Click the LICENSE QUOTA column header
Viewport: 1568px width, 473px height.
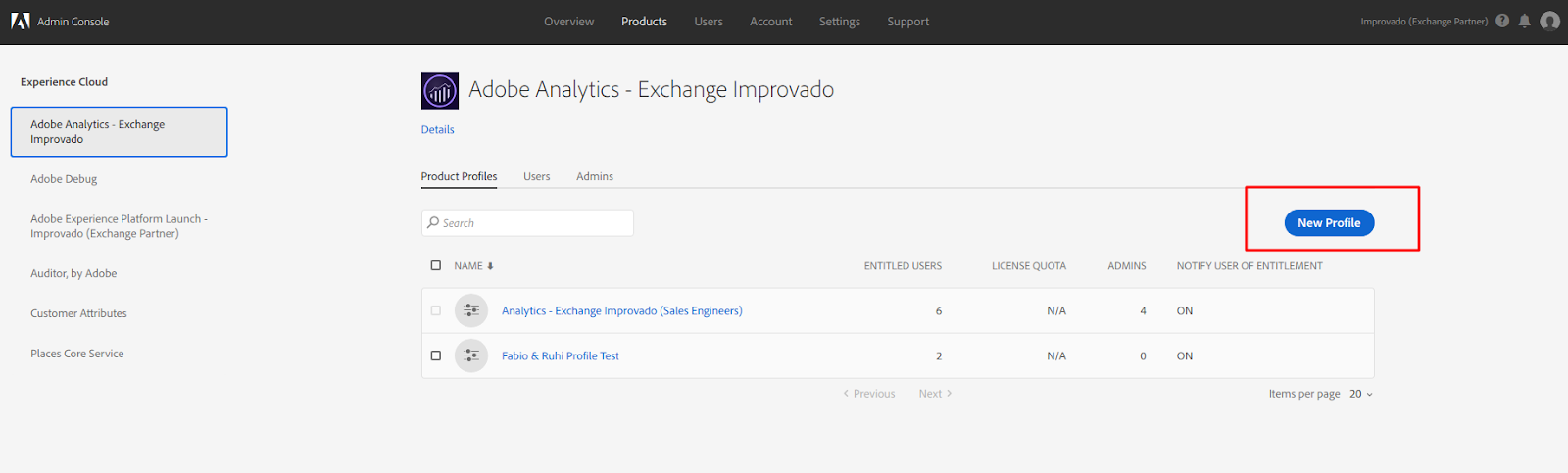[x=1029, y=266]
